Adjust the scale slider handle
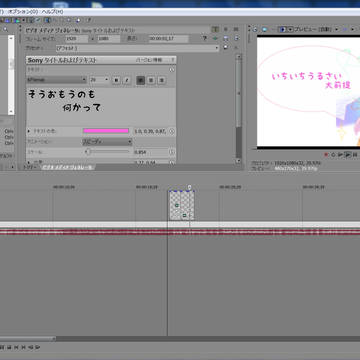Screen dimensions: 360x360 pyautogui.click(x=88, y=152)
